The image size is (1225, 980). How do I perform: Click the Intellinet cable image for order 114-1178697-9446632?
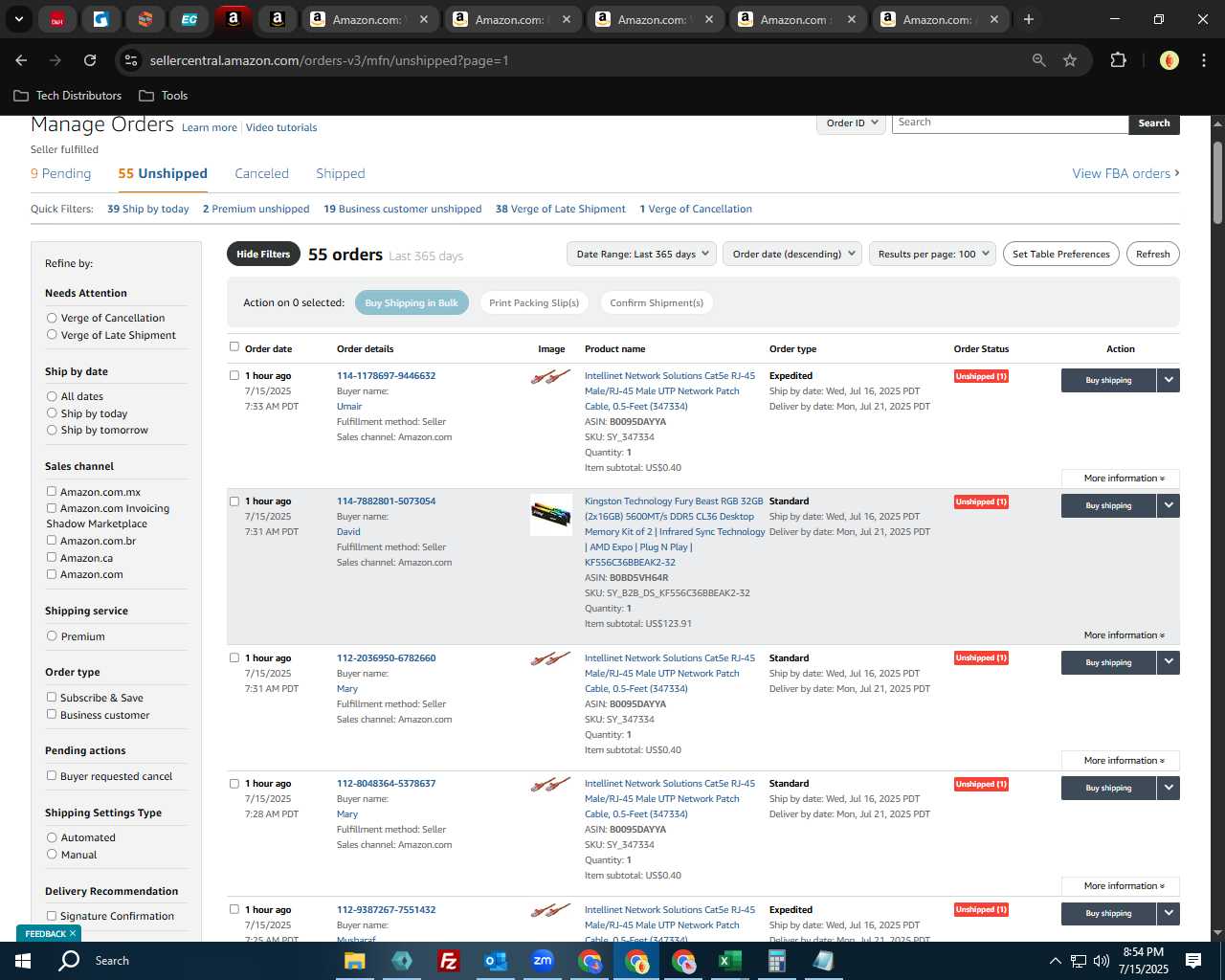[x=550, y=378]
